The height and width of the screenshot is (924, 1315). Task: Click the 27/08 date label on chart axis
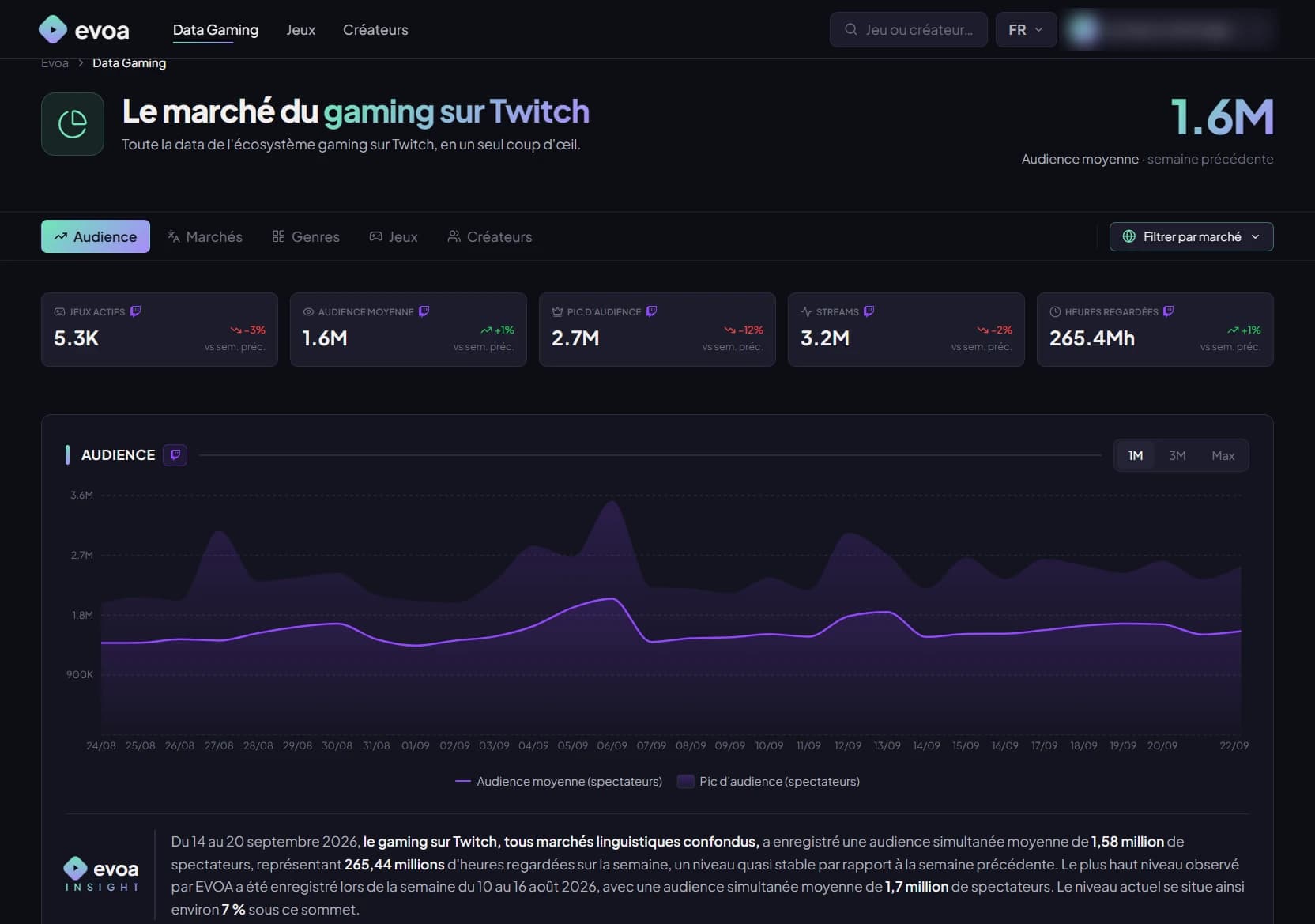pyautogui.click(x=219, y=745)
